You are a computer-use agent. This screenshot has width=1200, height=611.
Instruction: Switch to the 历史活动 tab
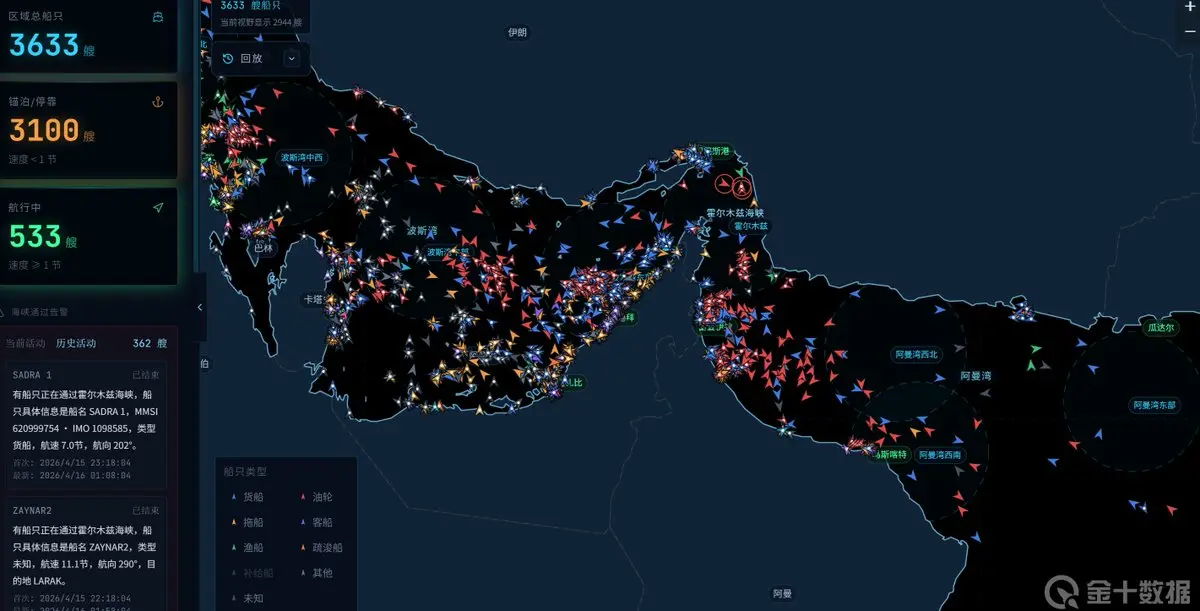click(76, 343)
